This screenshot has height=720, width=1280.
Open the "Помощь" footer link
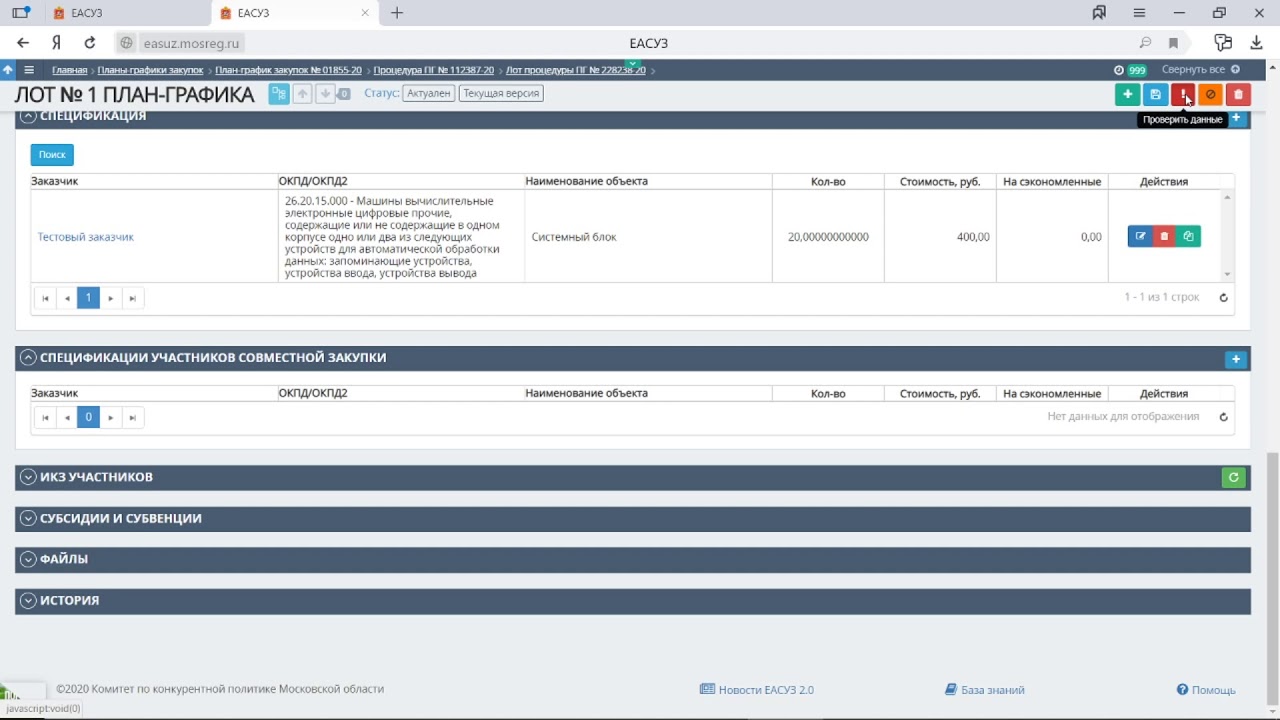click(1206, 690)
